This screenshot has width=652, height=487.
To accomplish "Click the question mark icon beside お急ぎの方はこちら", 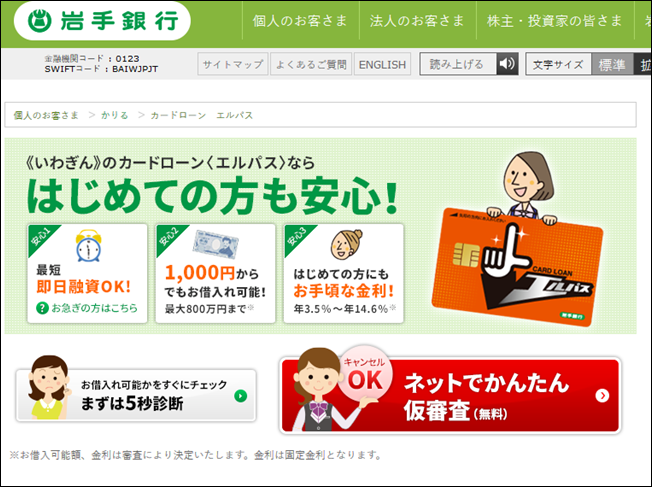I will pyautogui.click(x=42, y=308).
